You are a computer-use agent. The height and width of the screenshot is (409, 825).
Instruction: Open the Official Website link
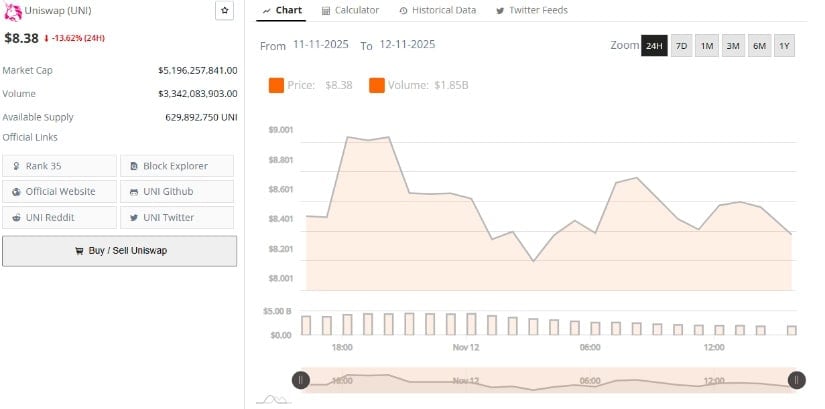click(59, 192)
